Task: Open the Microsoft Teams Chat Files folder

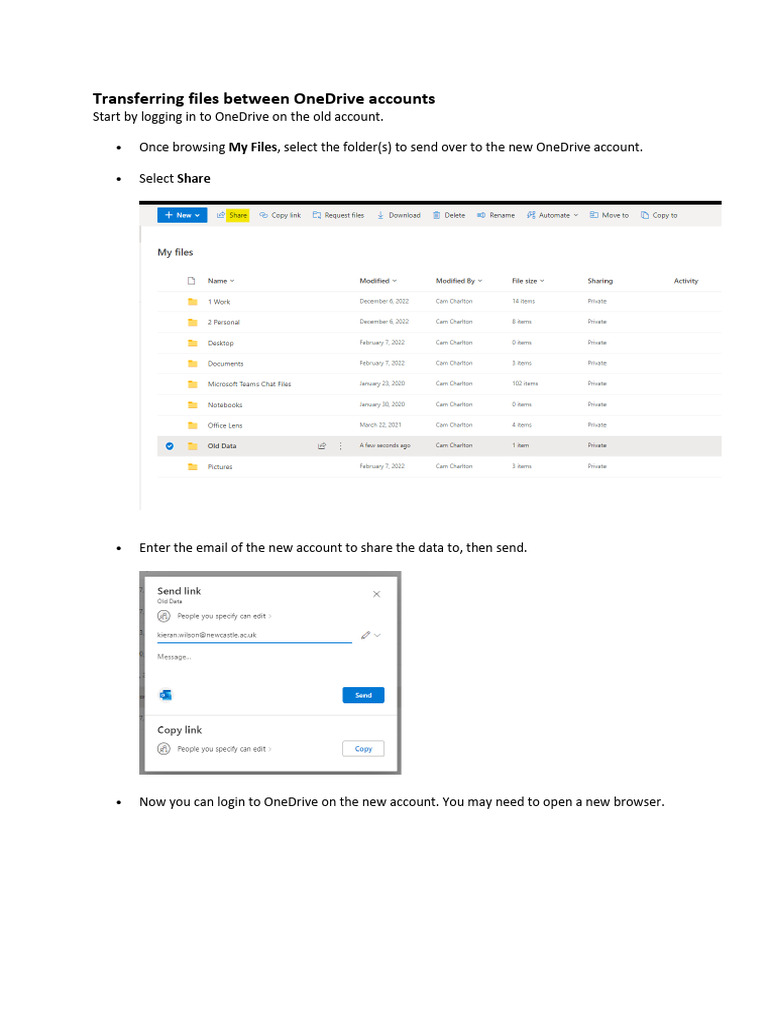Action: (249, 384)
